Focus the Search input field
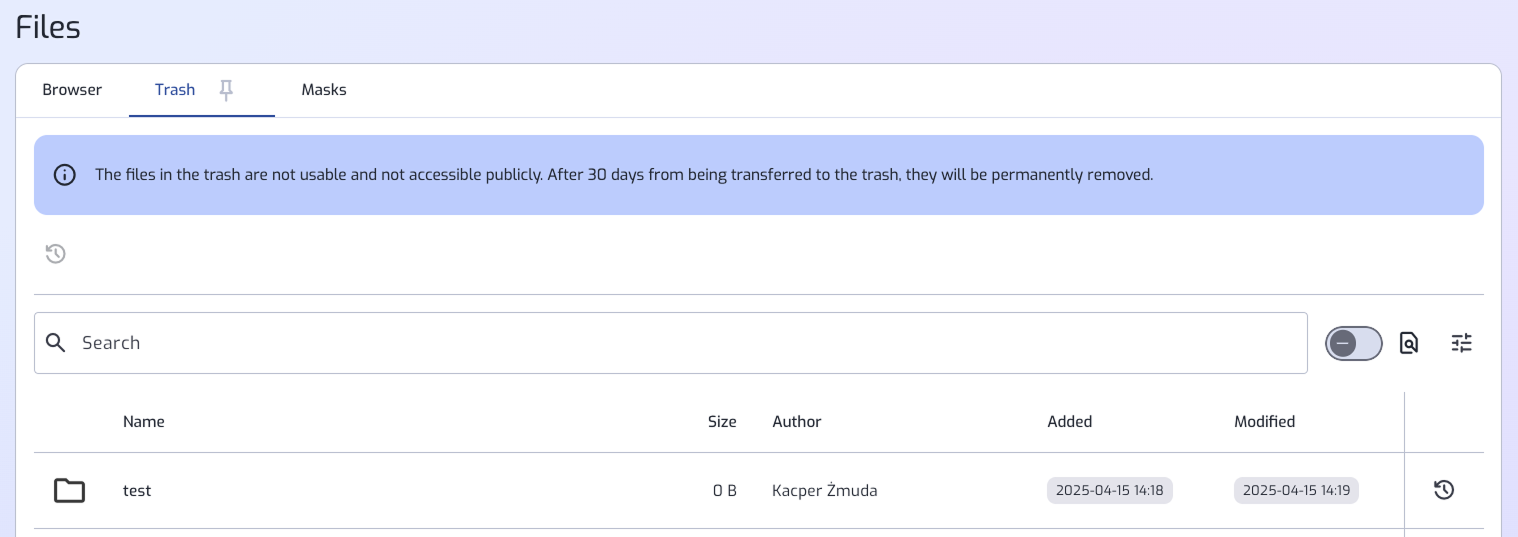The width and height of the screenshot is (1518, 537). tap(671, 343)
